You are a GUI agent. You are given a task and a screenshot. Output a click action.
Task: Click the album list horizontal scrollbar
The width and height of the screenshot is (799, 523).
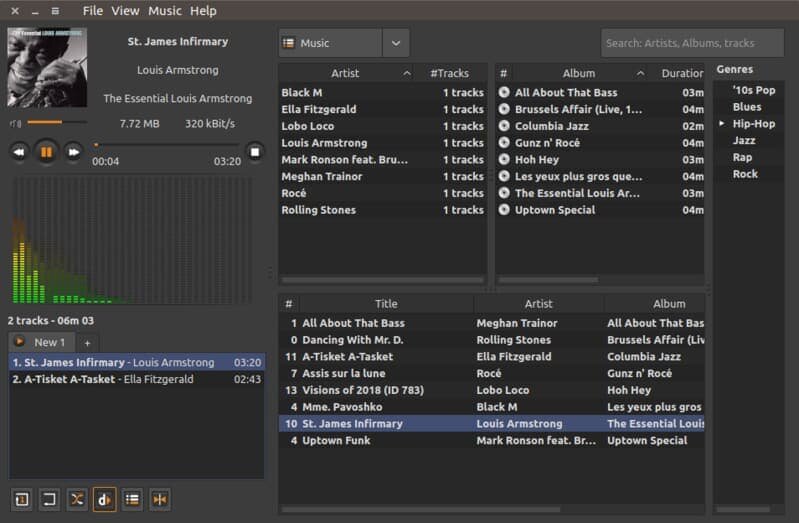click(548, 280)
